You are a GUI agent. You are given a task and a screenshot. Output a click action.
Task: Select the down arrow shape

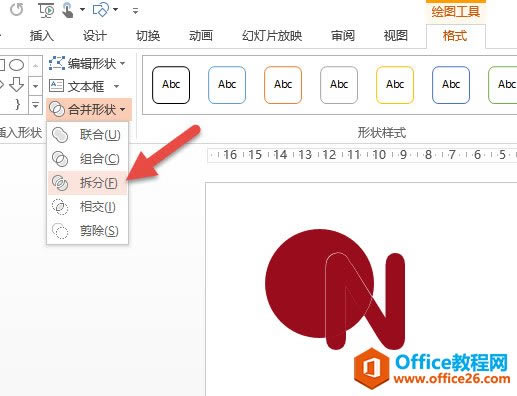coord(16,84)
